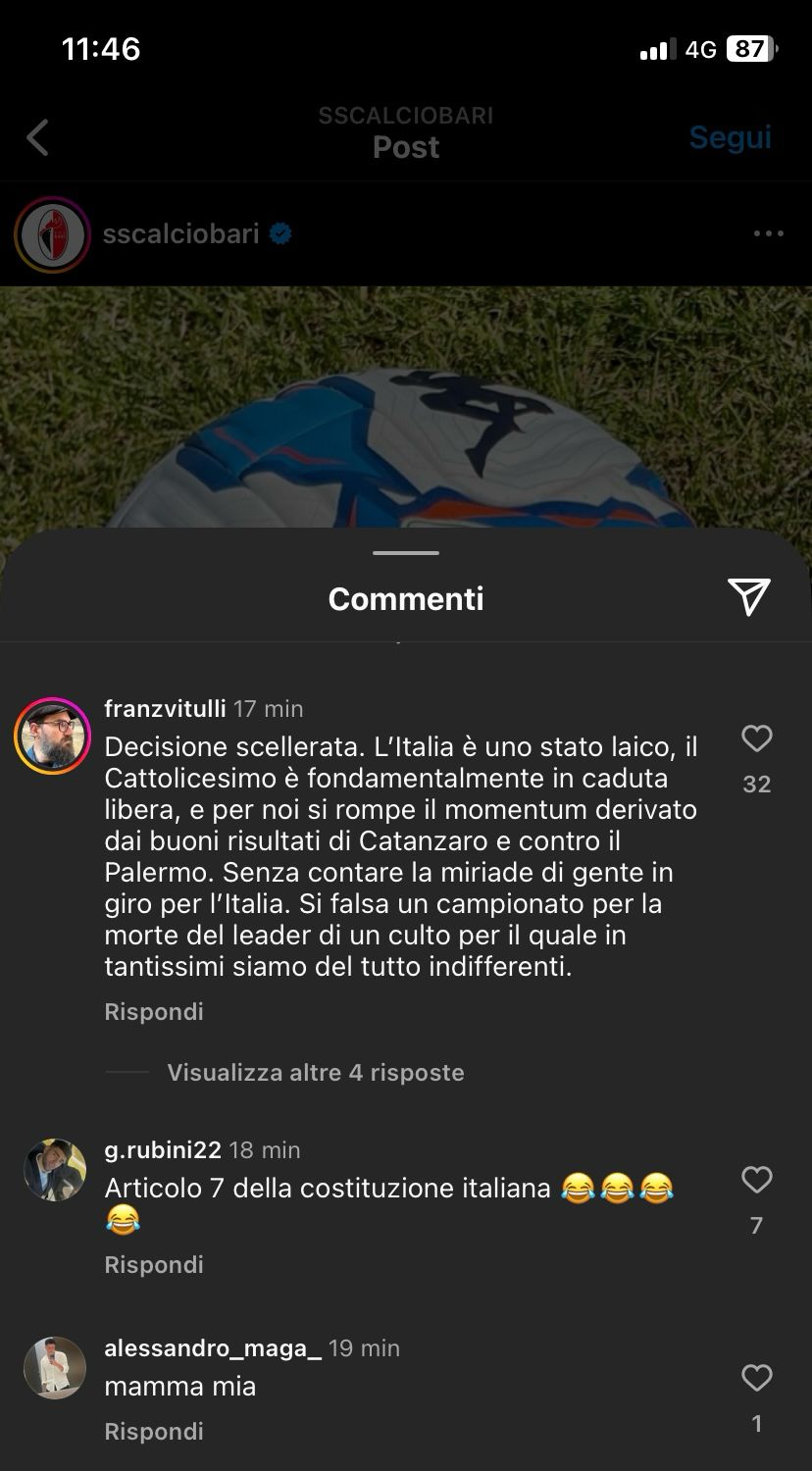Like the "mamma mia" comment
Screen dimensions: 812x1471
point(756,1378)
